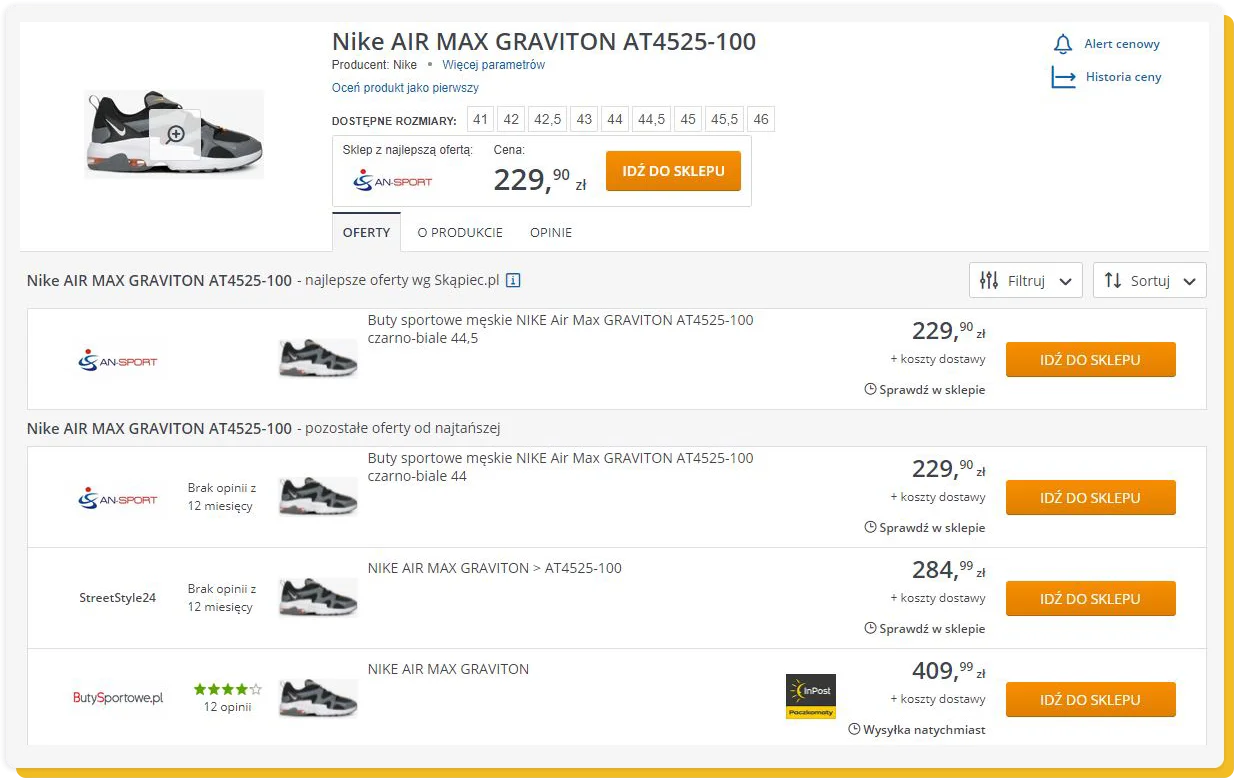
Task: Click 'Oceń produkt jako pierwszy' link
Action: click(405, 88)
